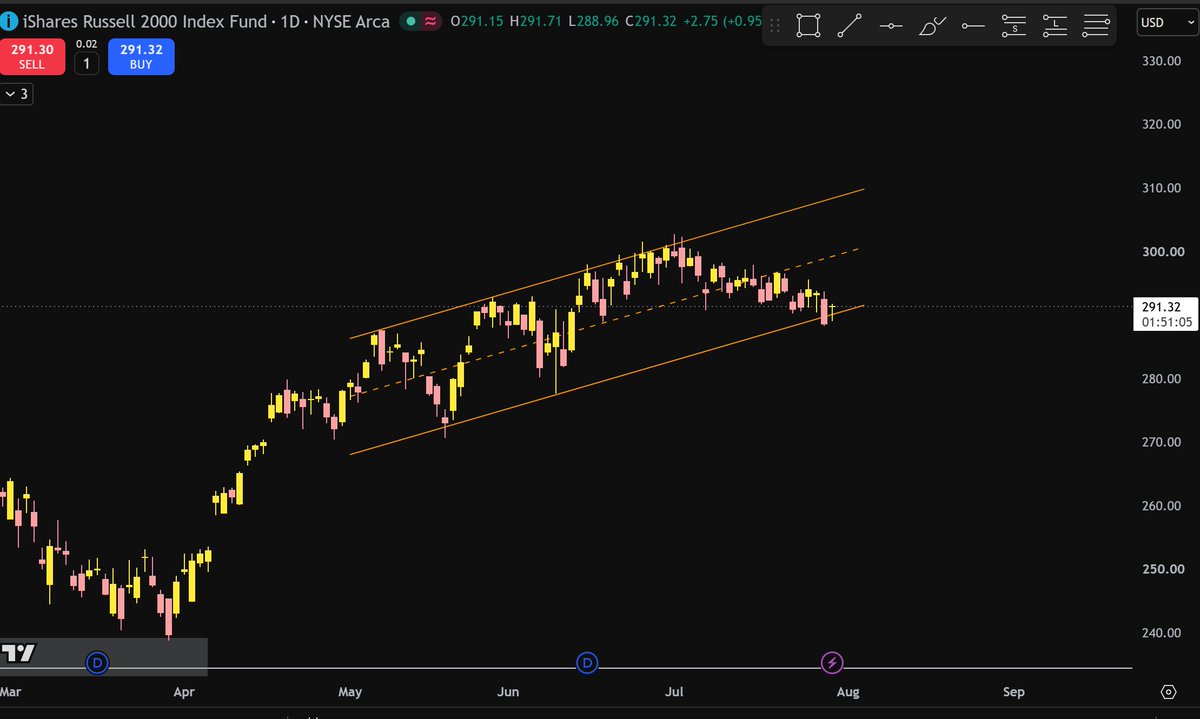Click the order quantity field showing 1
The width and height of the screenshot is (1200, 719).
tap(87, 64)
